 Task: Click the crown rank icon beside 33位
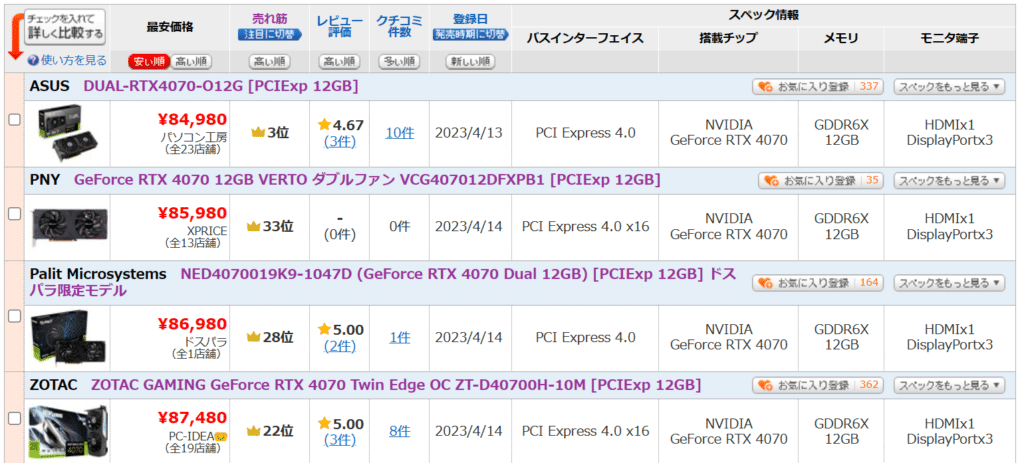pyautogui.click(x=253, y=227)
